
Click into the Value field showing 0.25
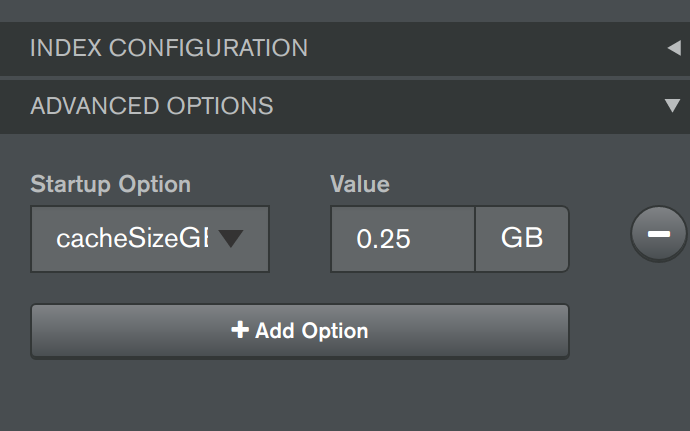click(x=403, y=239)
